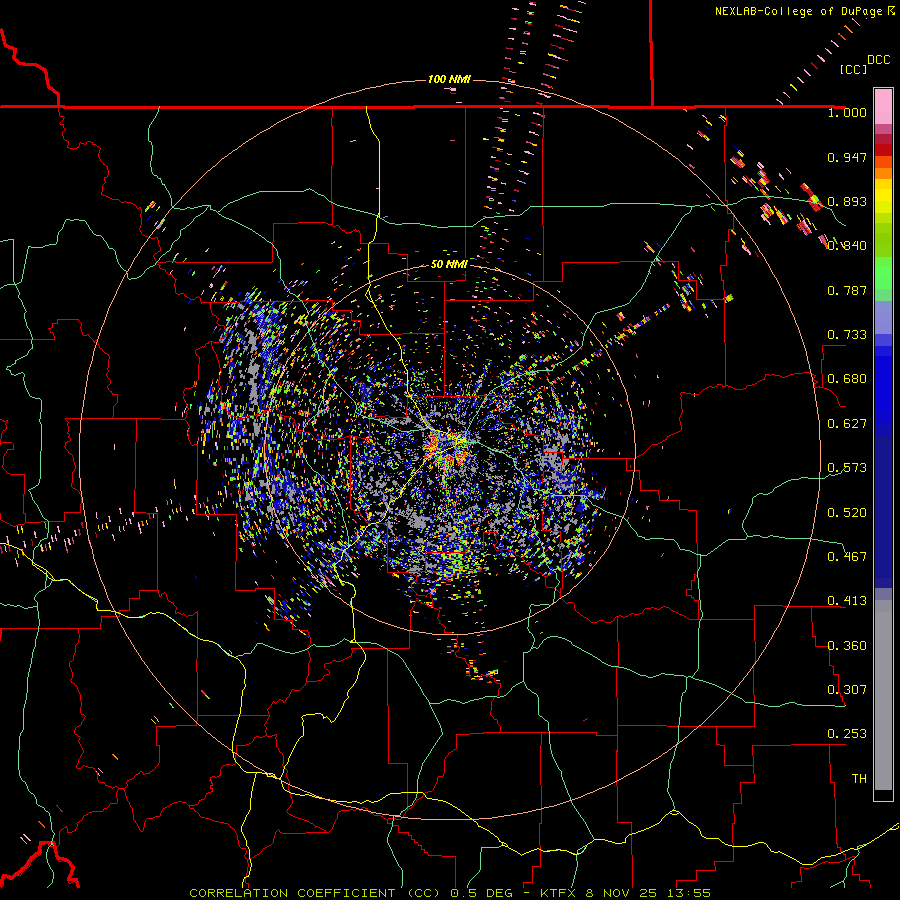The width and height of the screenshot is (900, 900).
Task: Click the pink top segment of color bar
Action: point(883,106)
